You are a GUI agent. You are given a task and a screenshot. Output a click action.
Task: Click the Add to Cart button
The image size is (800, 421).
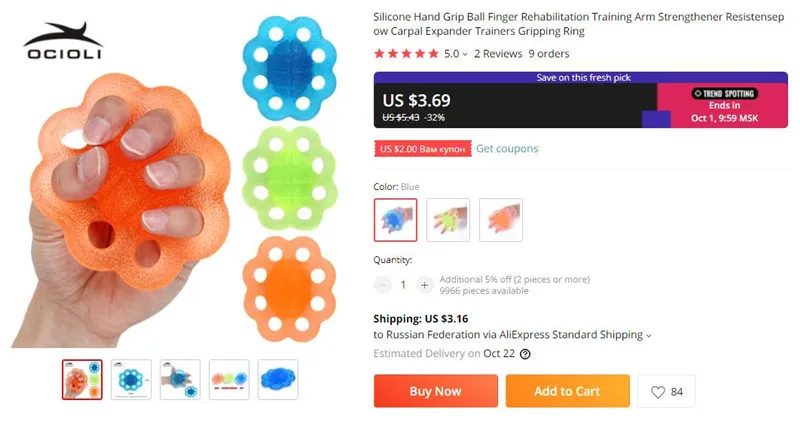point(567,391)
